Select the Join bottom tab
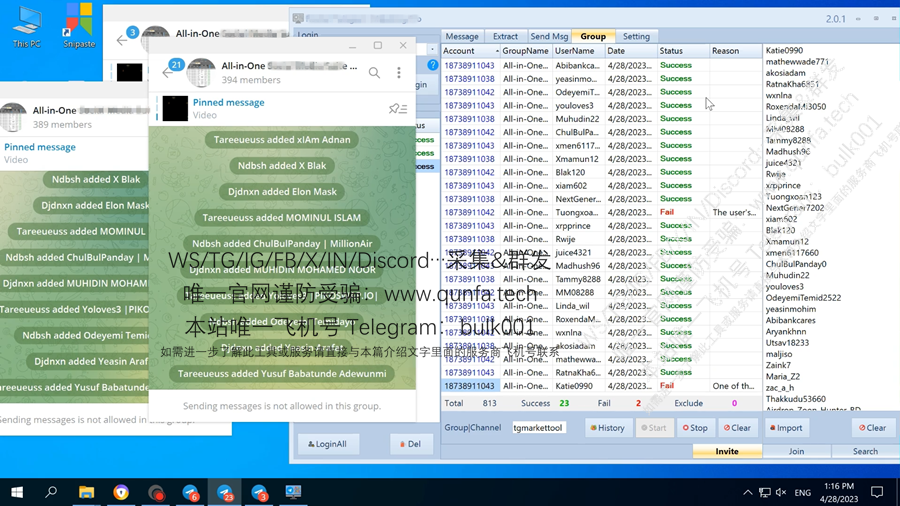 [796, 451]
